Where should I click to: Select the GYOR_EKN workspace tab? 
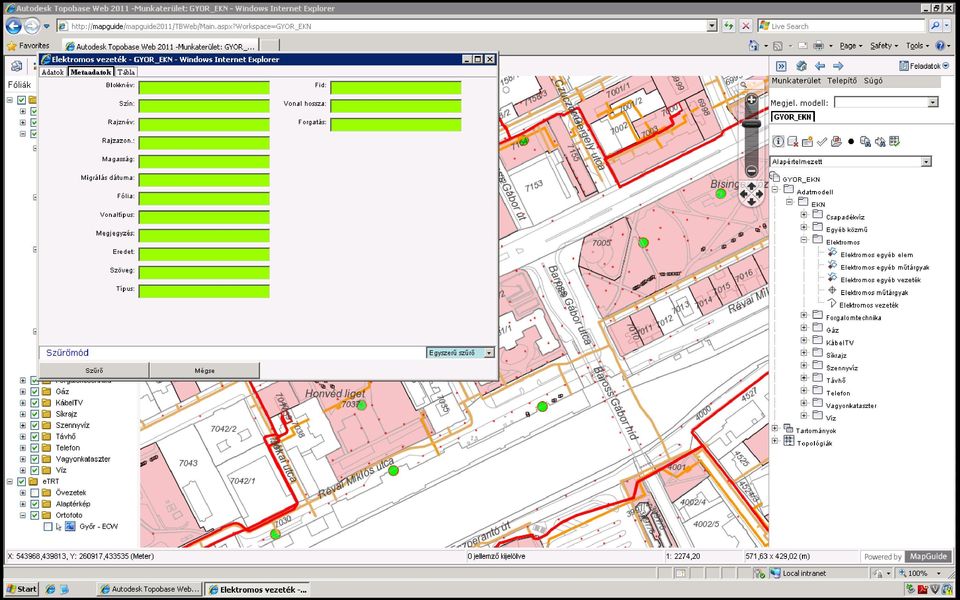coord(792,117)
